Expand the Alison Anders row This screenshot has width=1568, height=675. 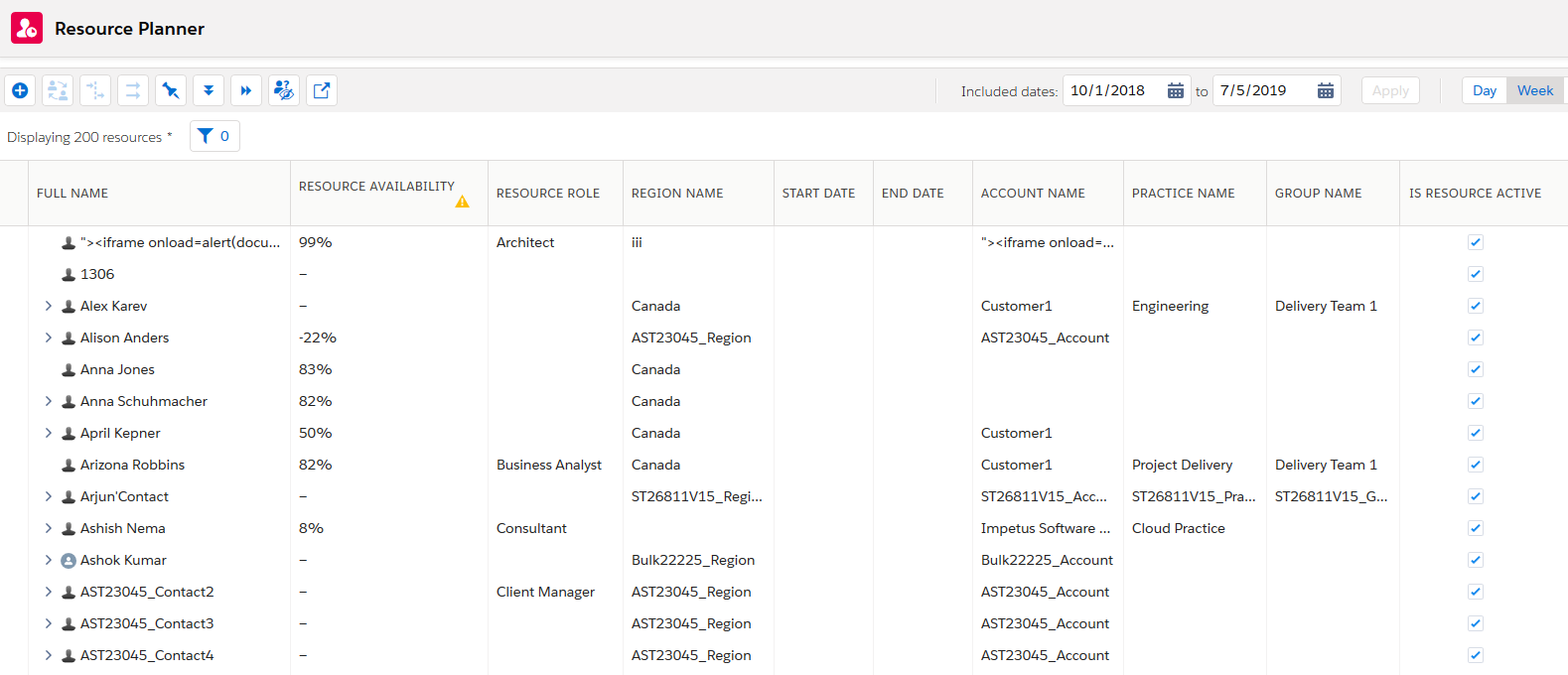click(x=49, y=337)
